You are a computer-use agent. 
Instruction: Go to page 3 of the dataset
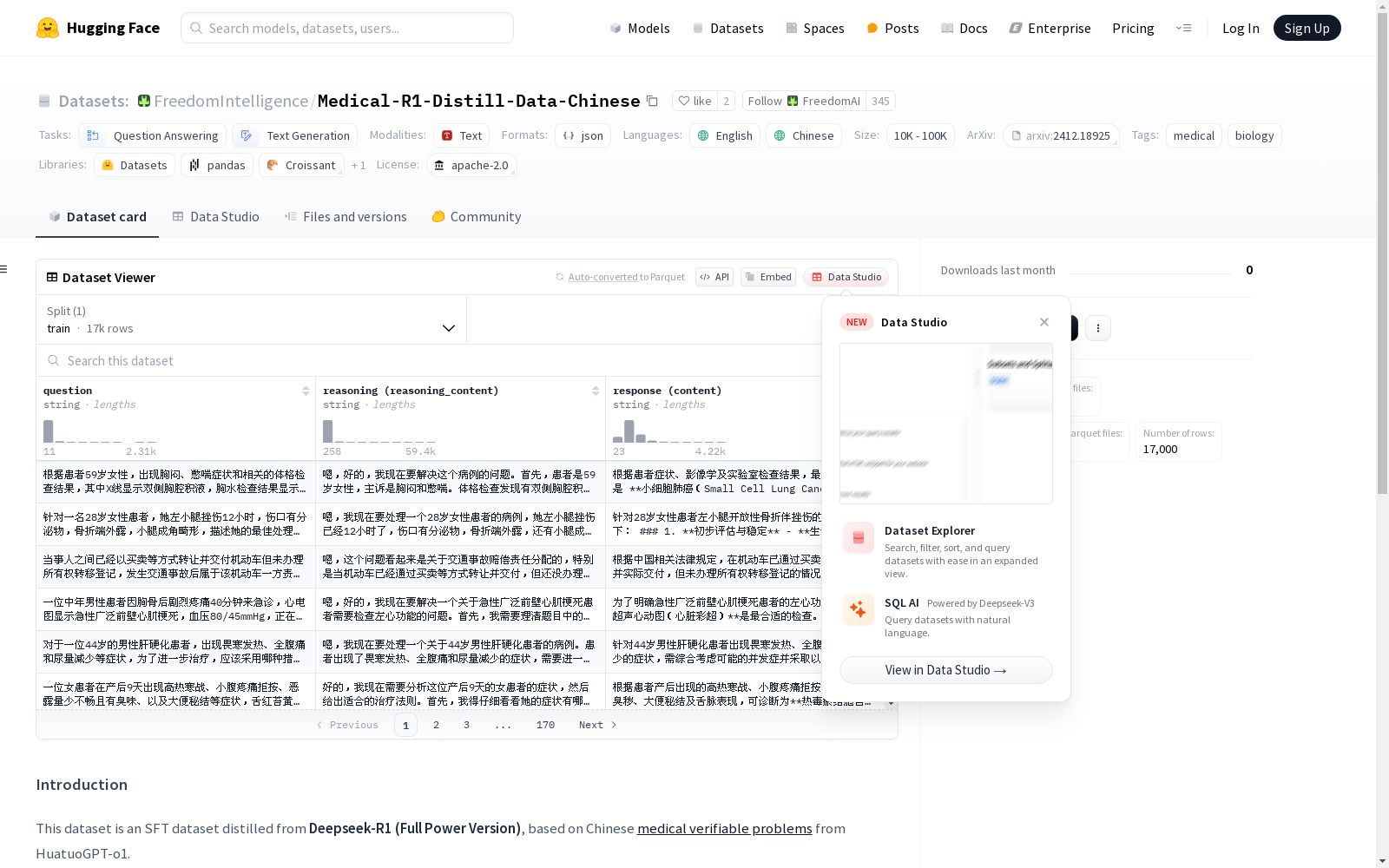pyautogui.click(x=466, y=725)
